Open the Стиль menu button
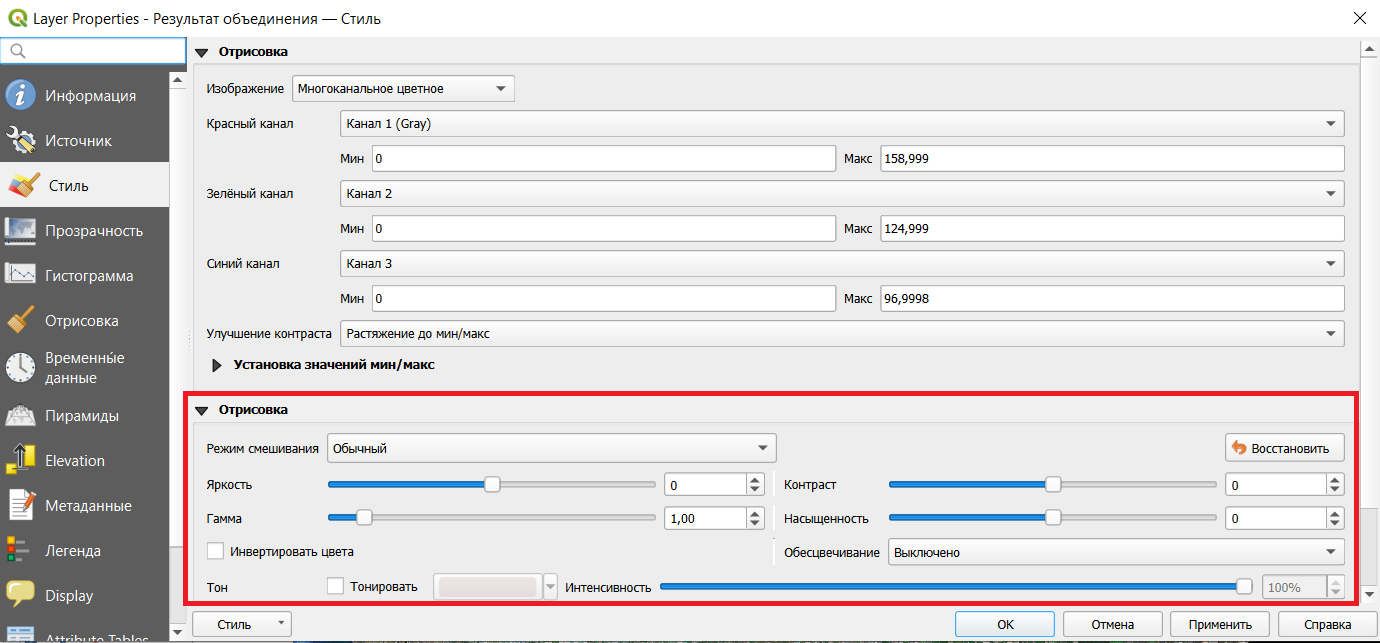This screenshot has width=1380, height=643. point(240,624)
